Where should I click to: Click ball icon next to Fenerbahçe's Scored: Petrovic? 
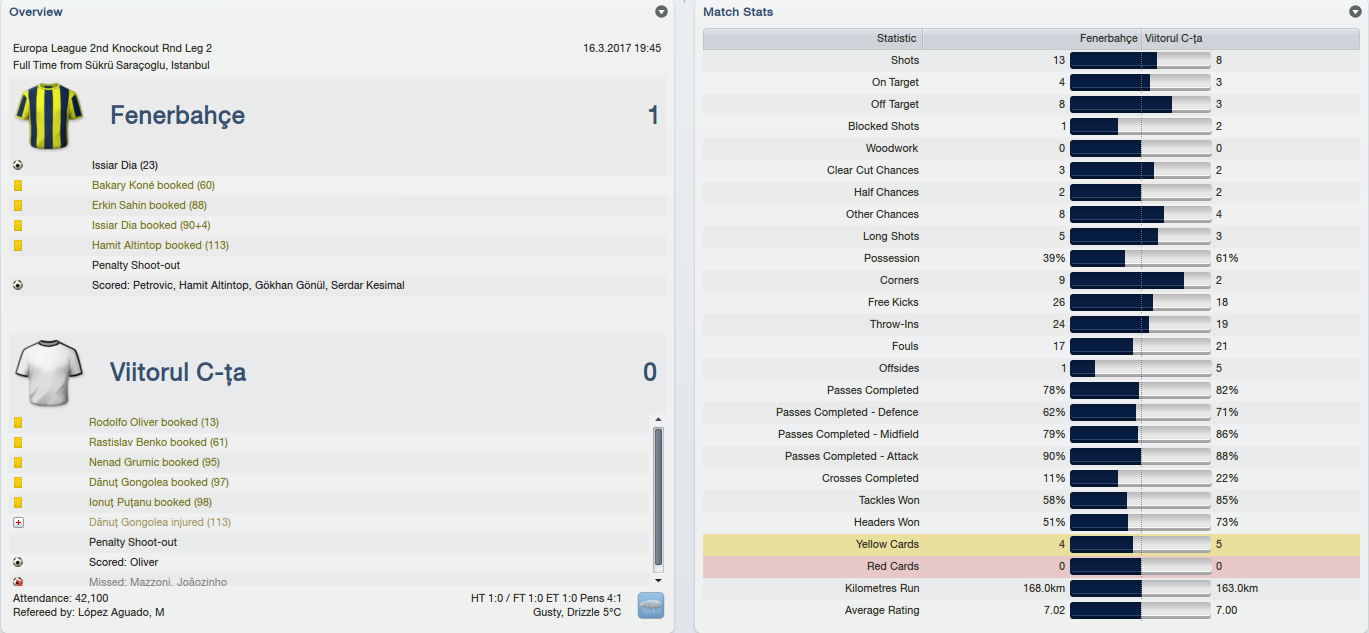[18, 285]
